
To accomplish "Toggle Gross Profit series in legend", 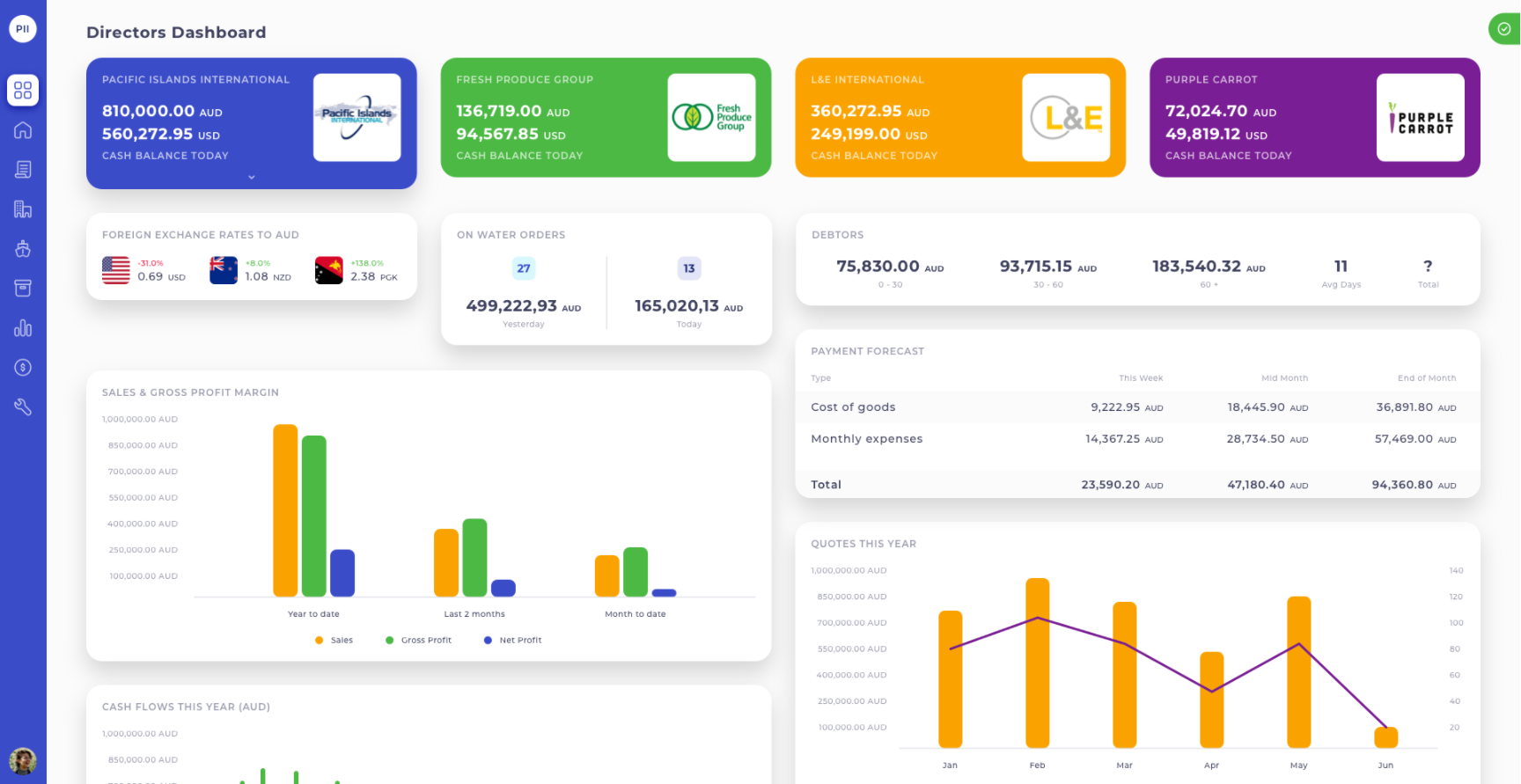I will (418, 641).
